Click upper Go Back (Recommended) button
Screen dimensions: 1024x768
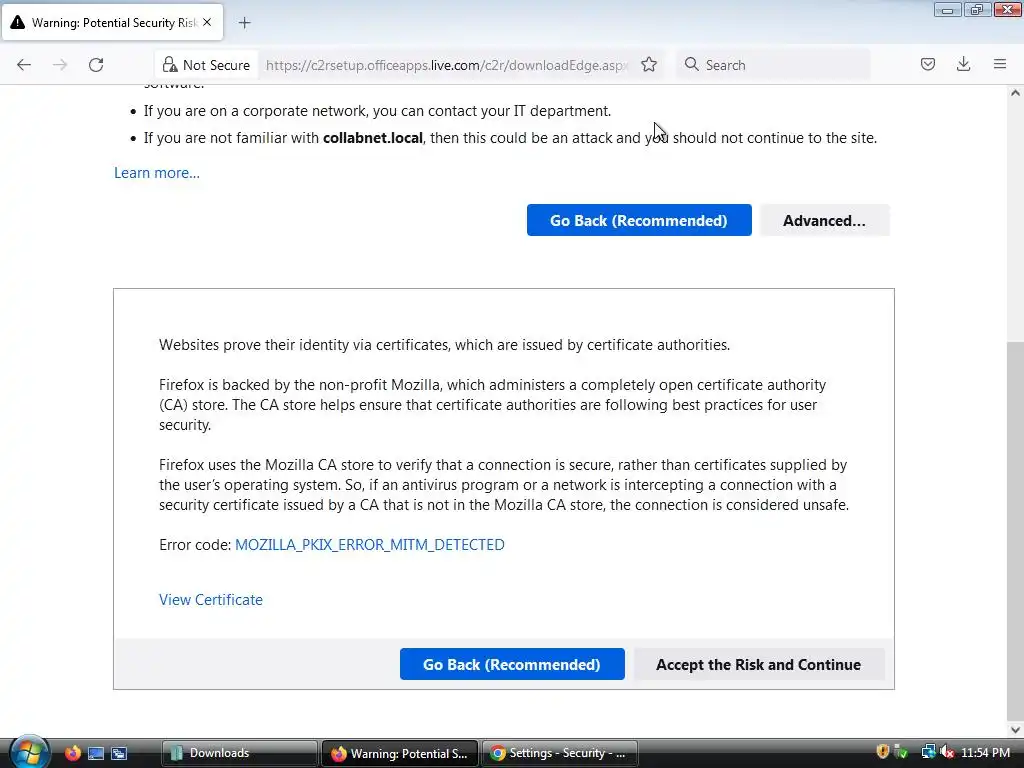click(639, 220)
